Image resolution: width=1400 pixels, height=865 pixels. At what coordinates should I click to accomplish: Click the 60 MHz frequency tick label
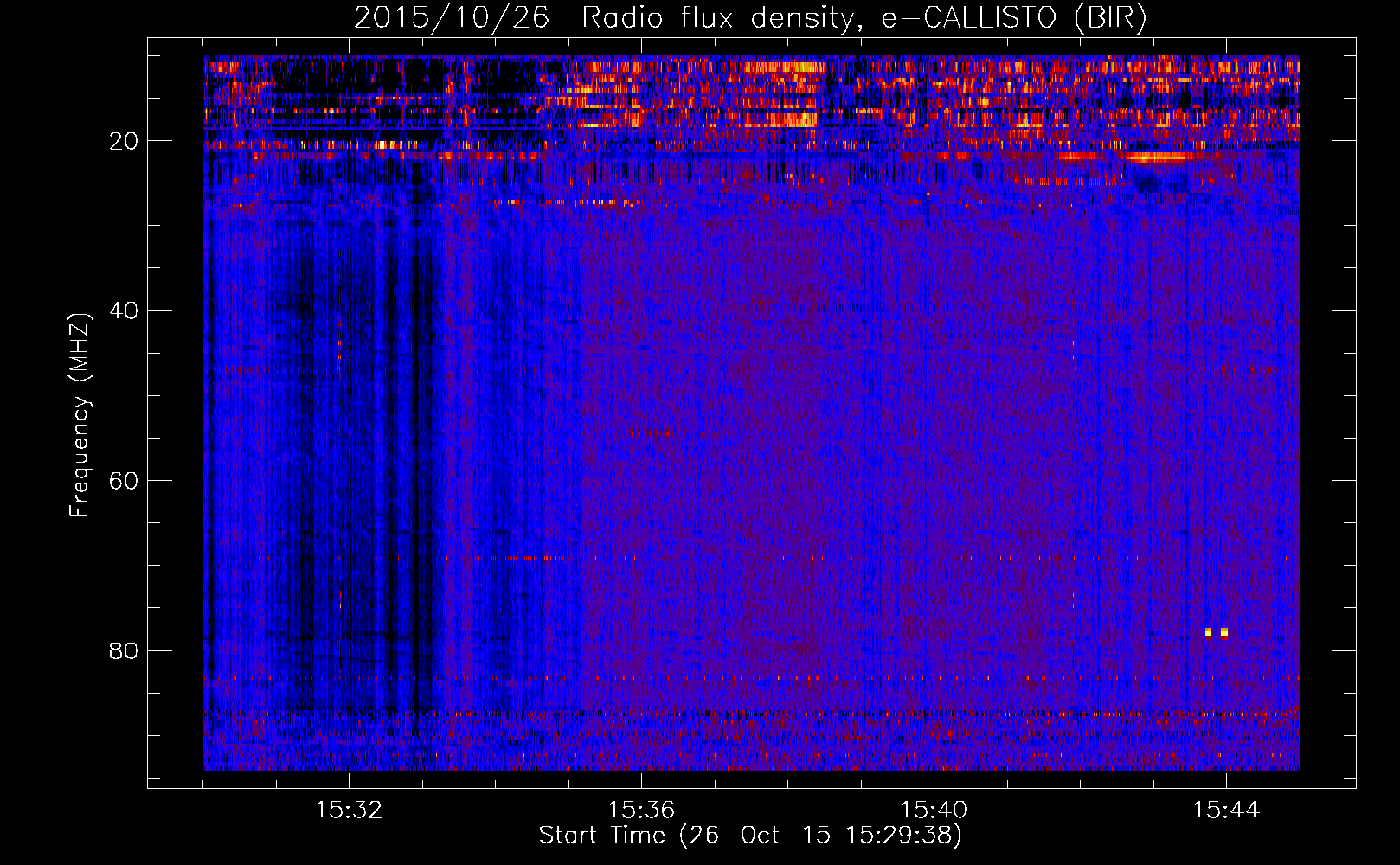[125, 481]
